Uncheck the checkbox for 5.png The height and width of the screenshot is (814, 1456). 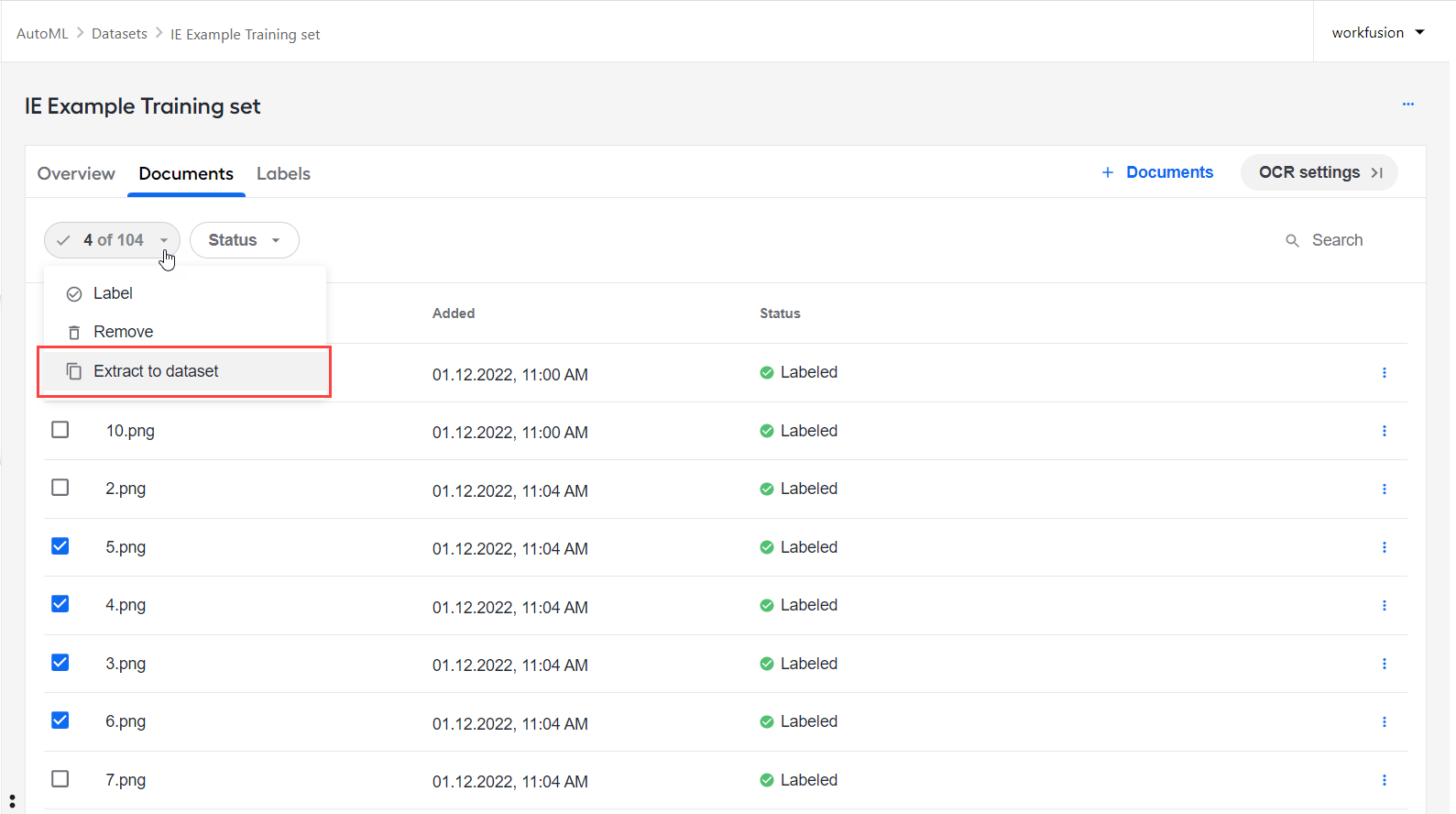(x=60, y=546)
